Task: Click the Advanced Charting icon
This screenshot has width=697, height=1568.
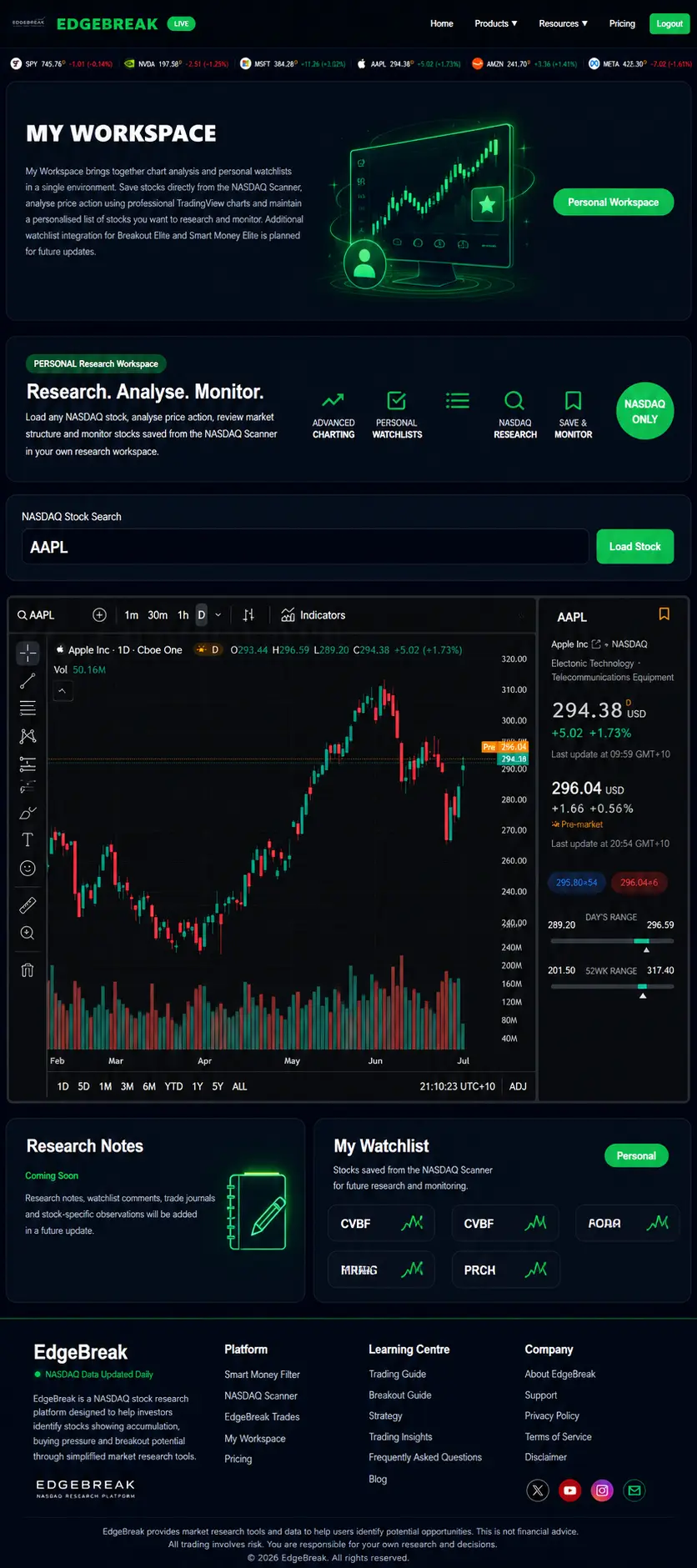Action: tap(333, 400)
